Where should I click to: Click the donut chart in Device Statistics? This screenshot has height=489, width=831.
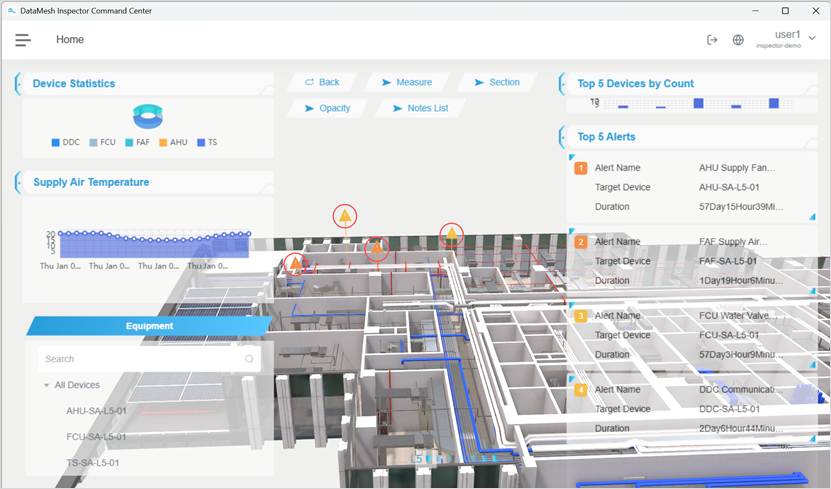pos(148,117)
